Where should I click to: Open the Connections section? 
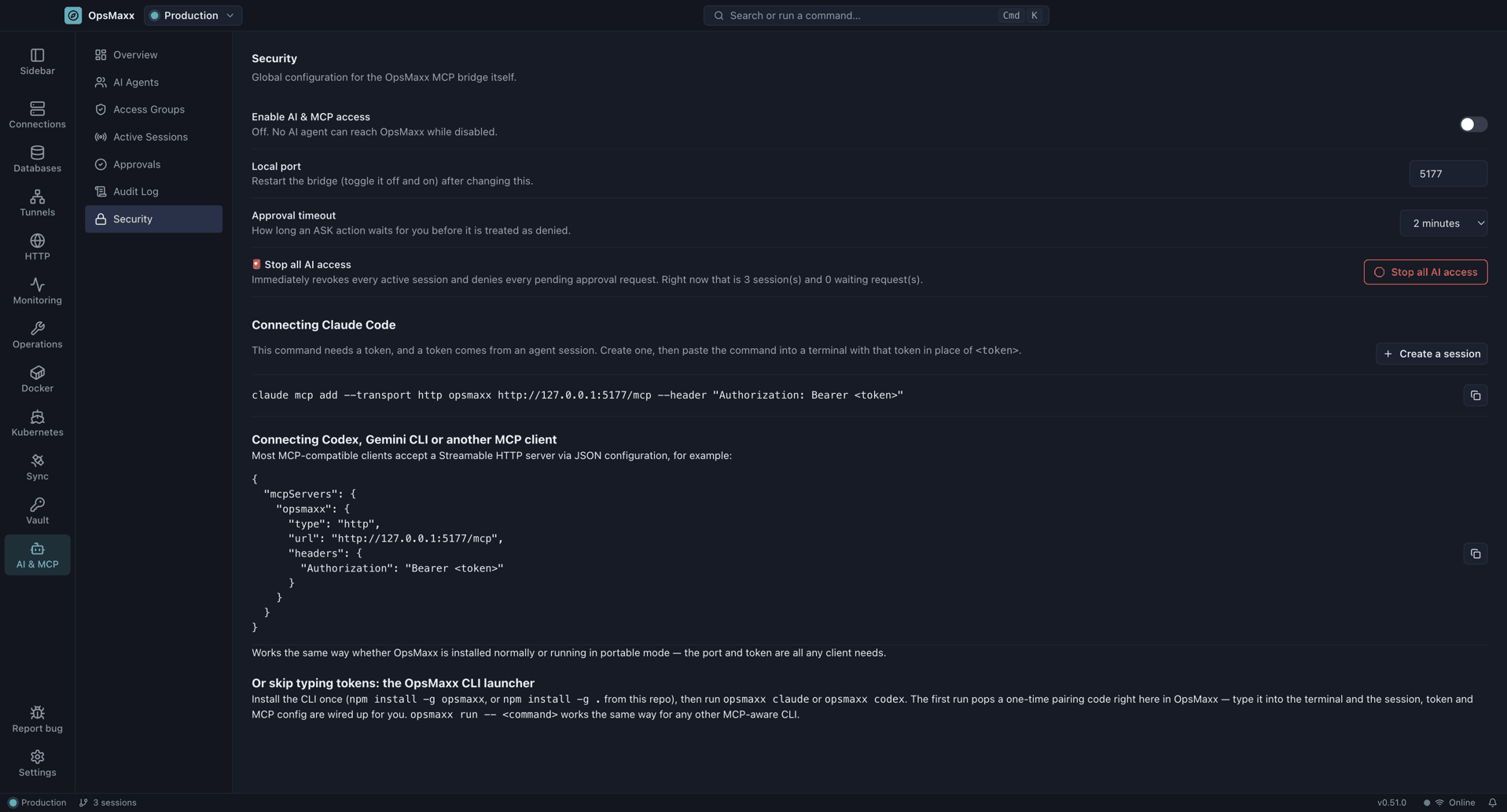tap(37, 115)
